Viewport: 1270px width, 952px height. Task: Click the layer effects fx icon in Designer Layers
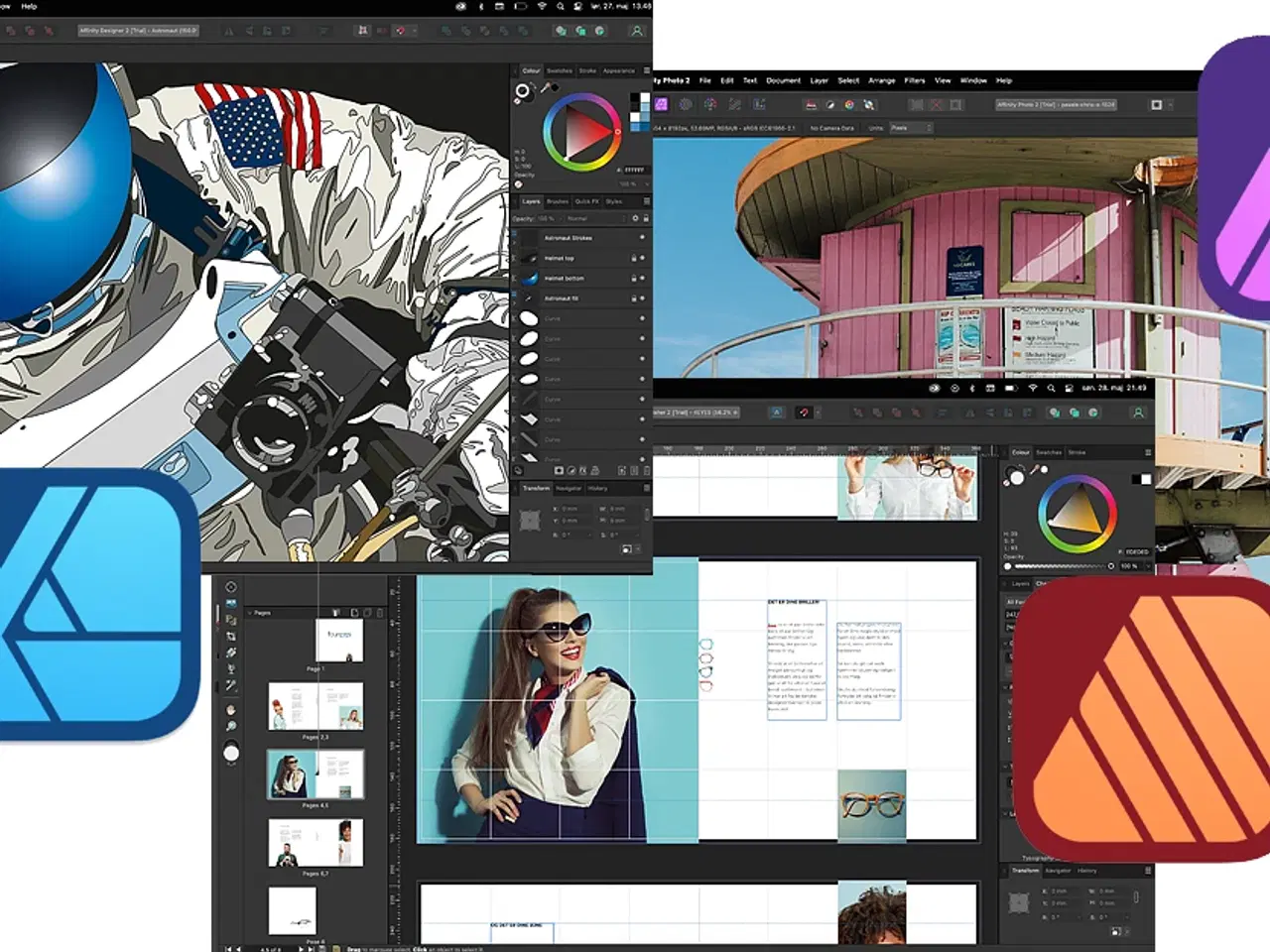pos(582,470)
